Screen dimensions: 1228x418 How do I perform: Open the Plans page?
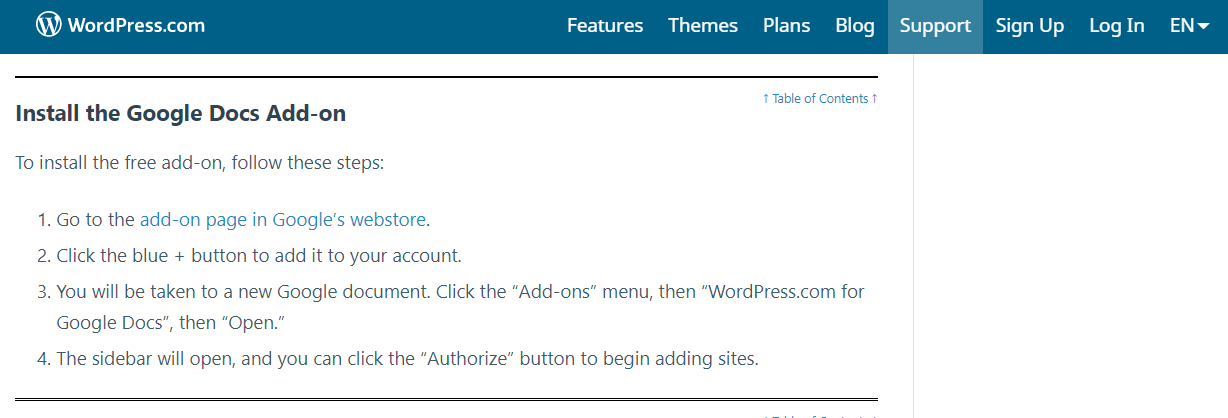tap(787, 26)
